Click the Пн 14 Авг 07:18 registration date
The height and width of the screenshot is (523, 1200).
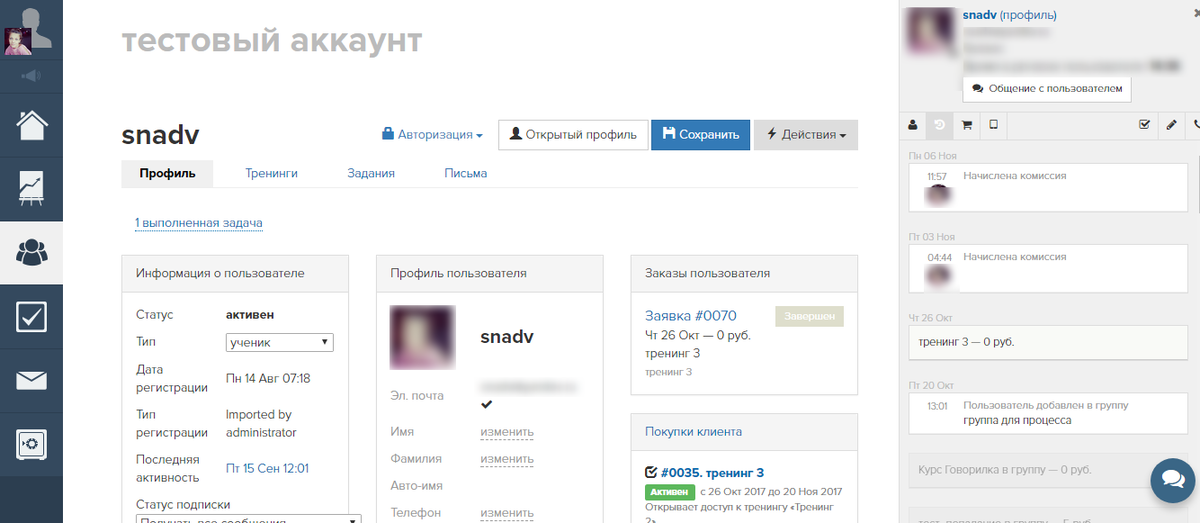coord(268,379)
